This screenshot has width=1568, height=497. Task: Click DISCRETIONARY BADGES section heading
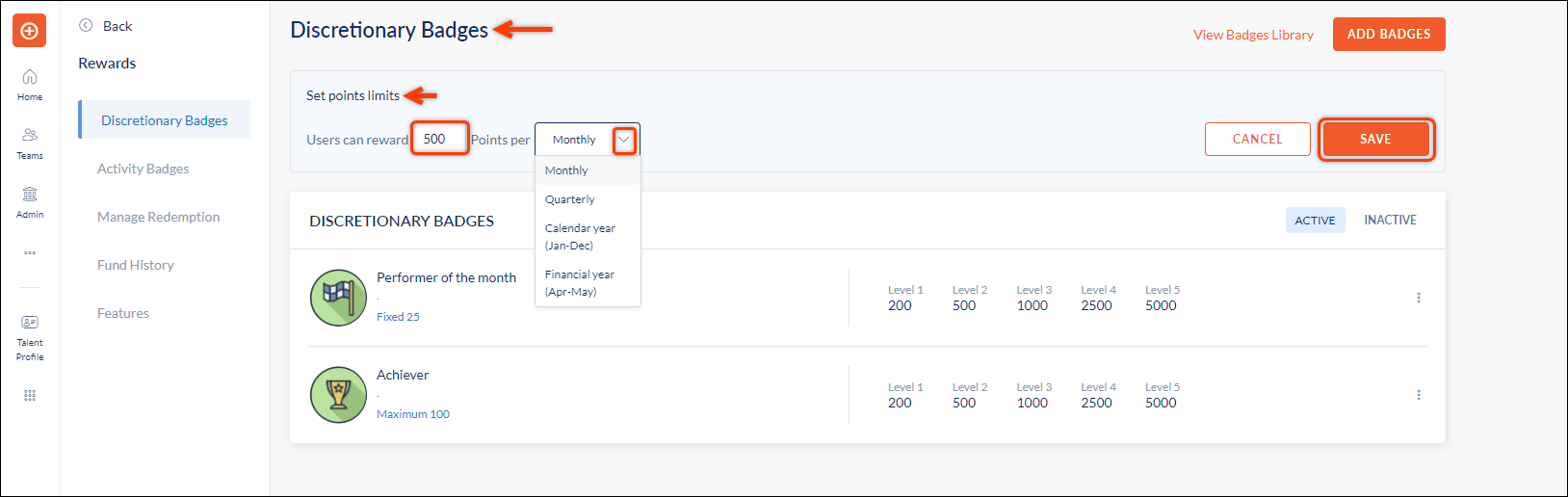(x=402, y=221)
